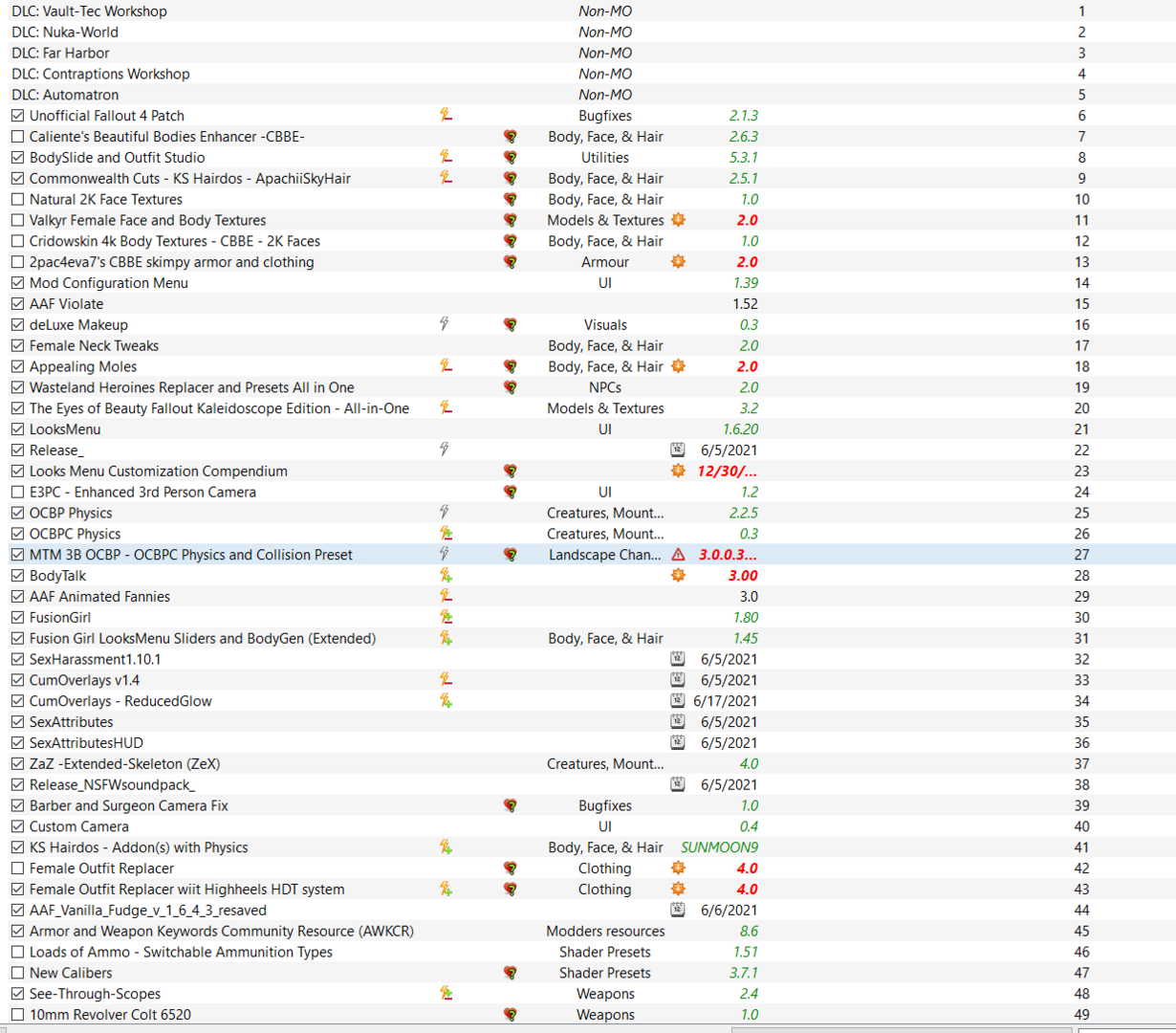Click the update-available icon for Looks Menu Customization Compendium
Image resolution: width=1176 pixels, height=1033 pixels.
[x=678, y=471]
